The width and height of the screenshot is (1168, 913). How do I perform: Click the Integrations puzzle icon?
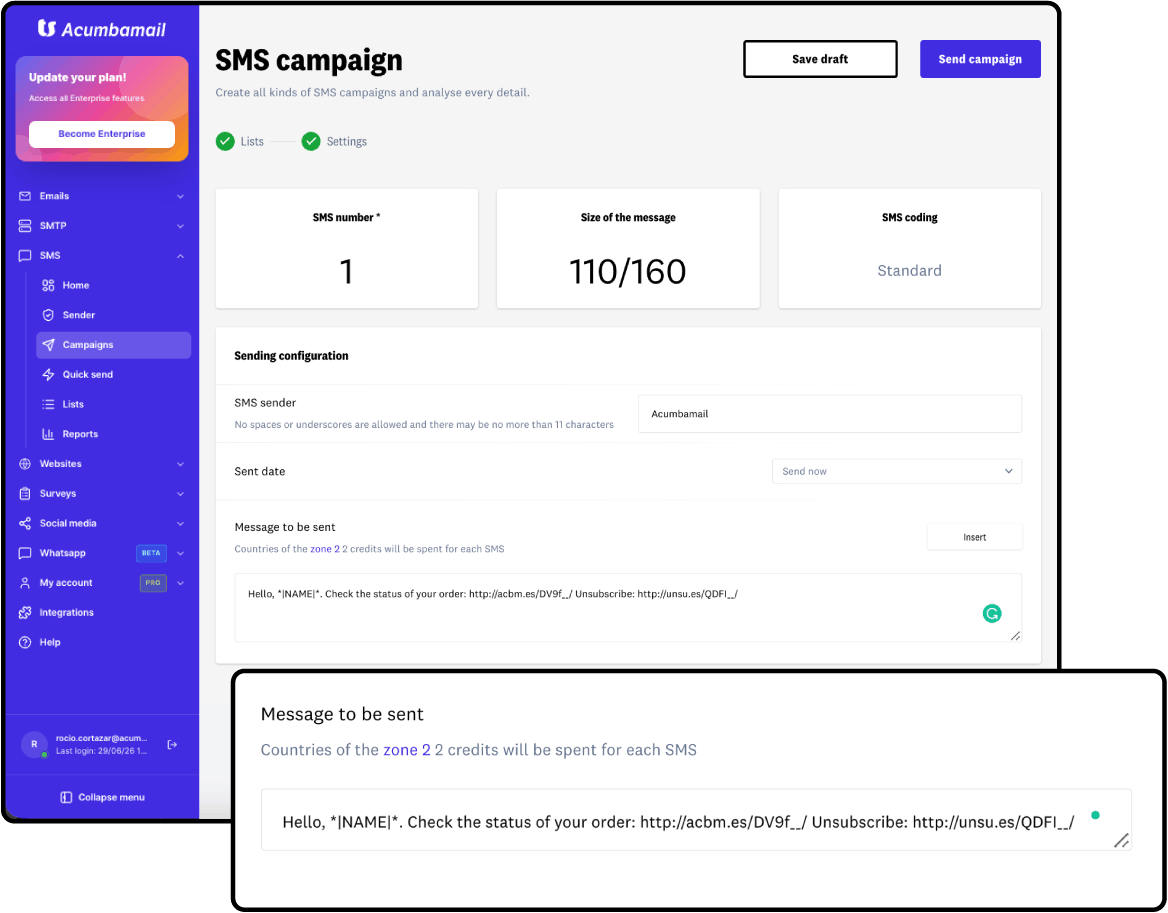[x=25, y=613]
